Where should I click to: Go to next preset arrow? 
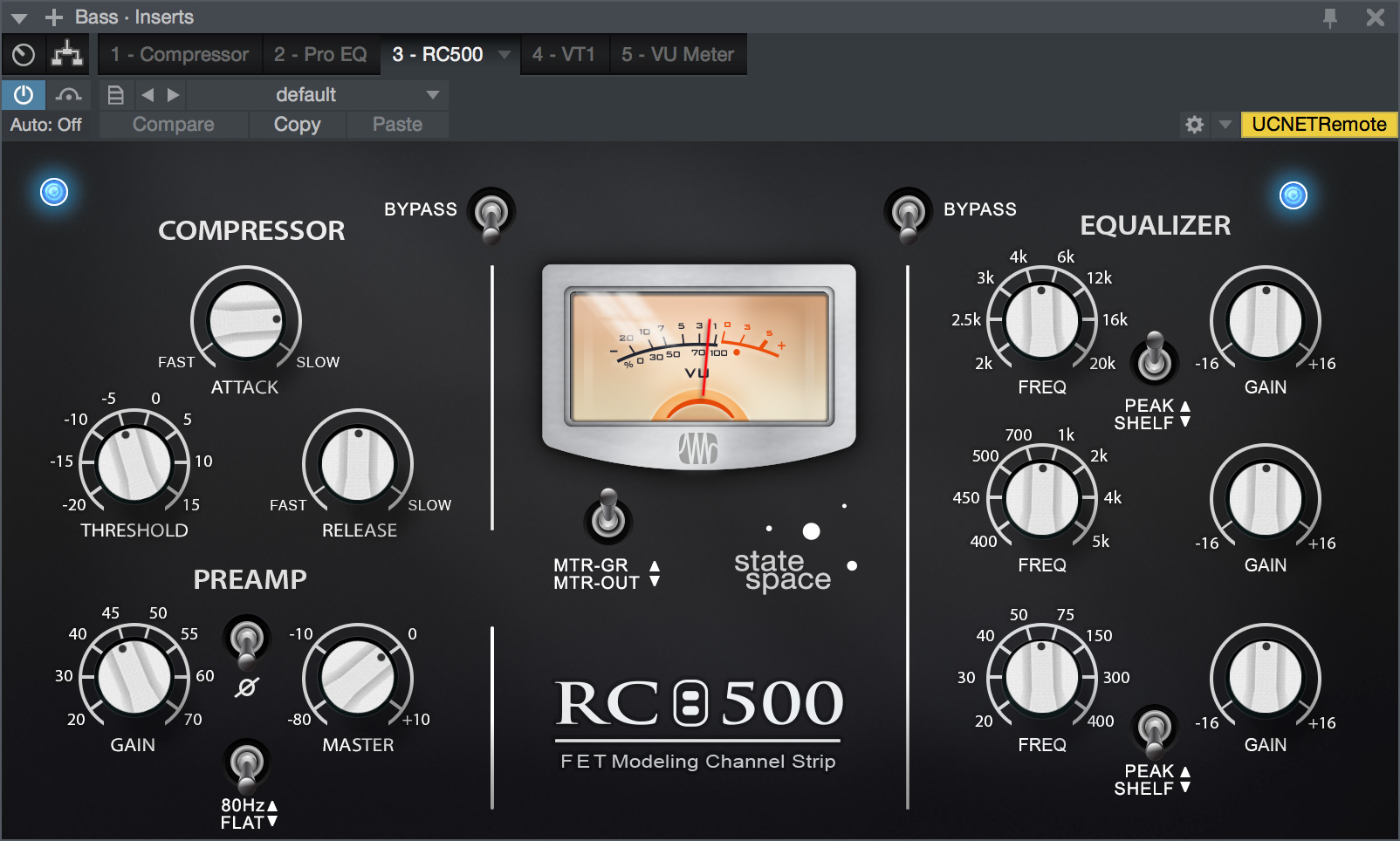click(x=173, y=94)
